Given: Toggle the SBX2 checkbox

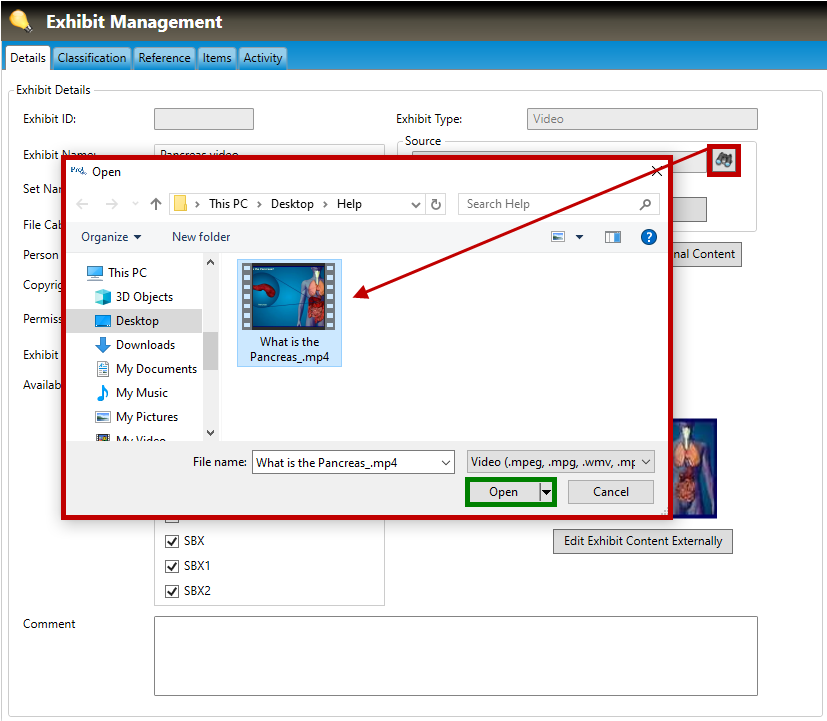Looking at the screenshot, I should (x=171, y=591).
